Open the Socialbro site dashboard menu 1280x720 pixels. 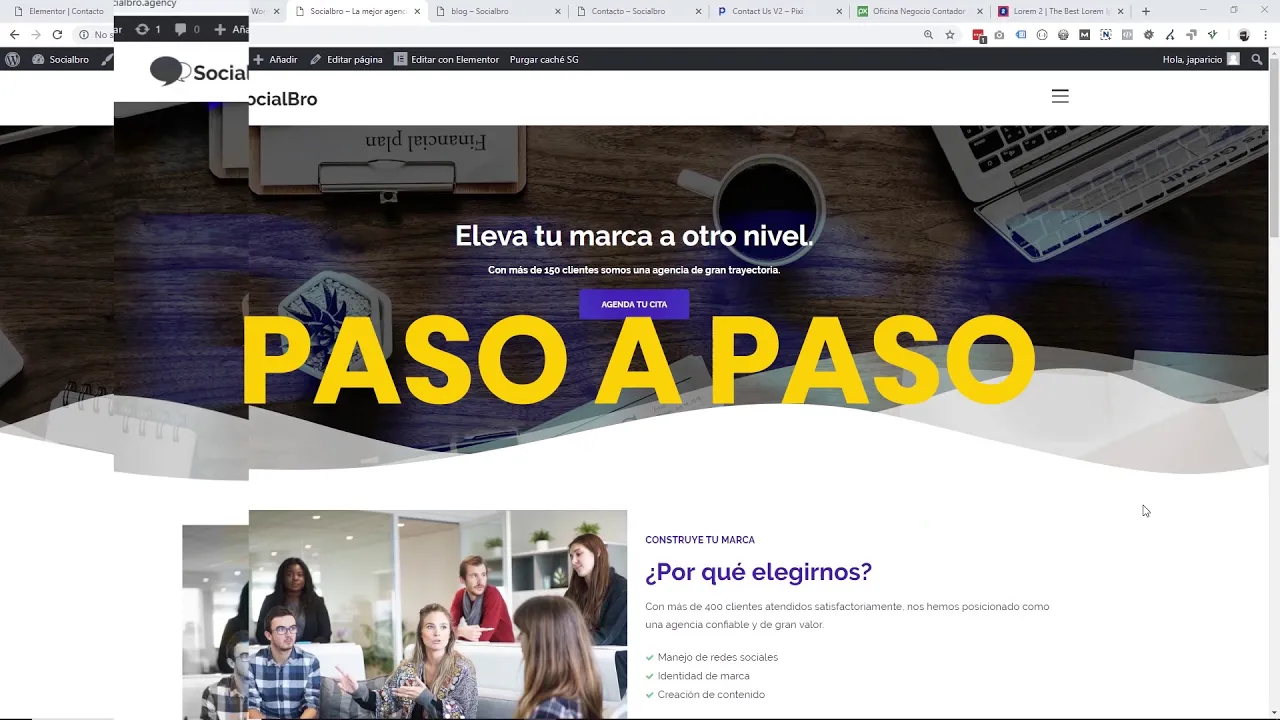(61, 59)
